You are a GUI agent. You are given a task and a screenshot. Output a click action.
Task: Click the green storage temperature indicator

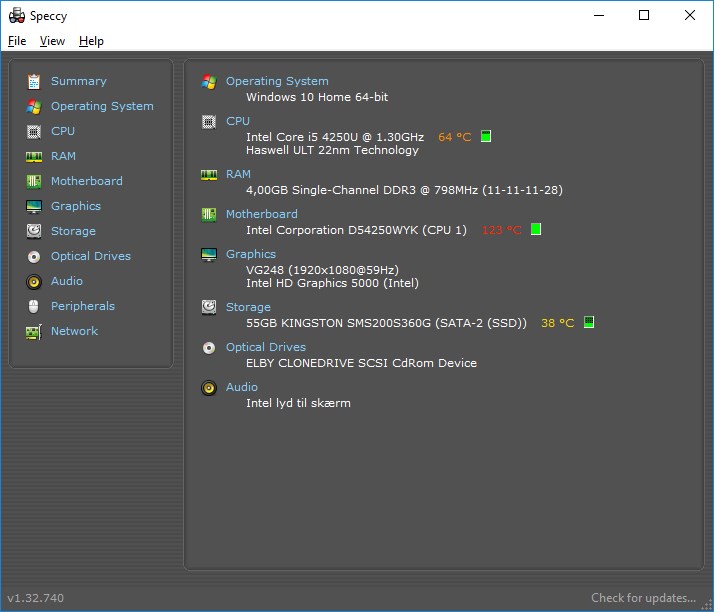coord(589,322)
